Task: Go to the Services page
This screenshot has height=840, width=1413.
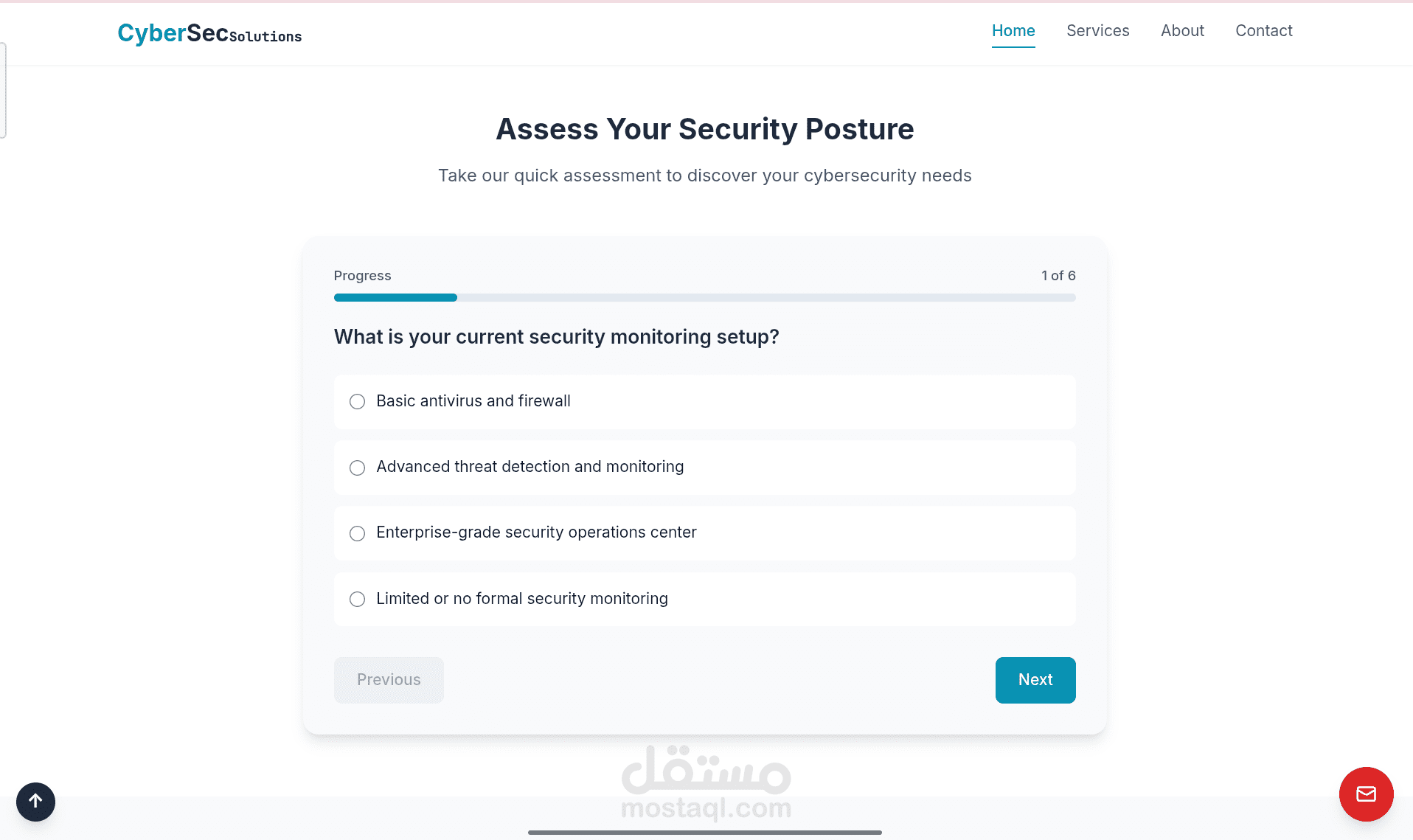Action: [x=1097, y=31]
